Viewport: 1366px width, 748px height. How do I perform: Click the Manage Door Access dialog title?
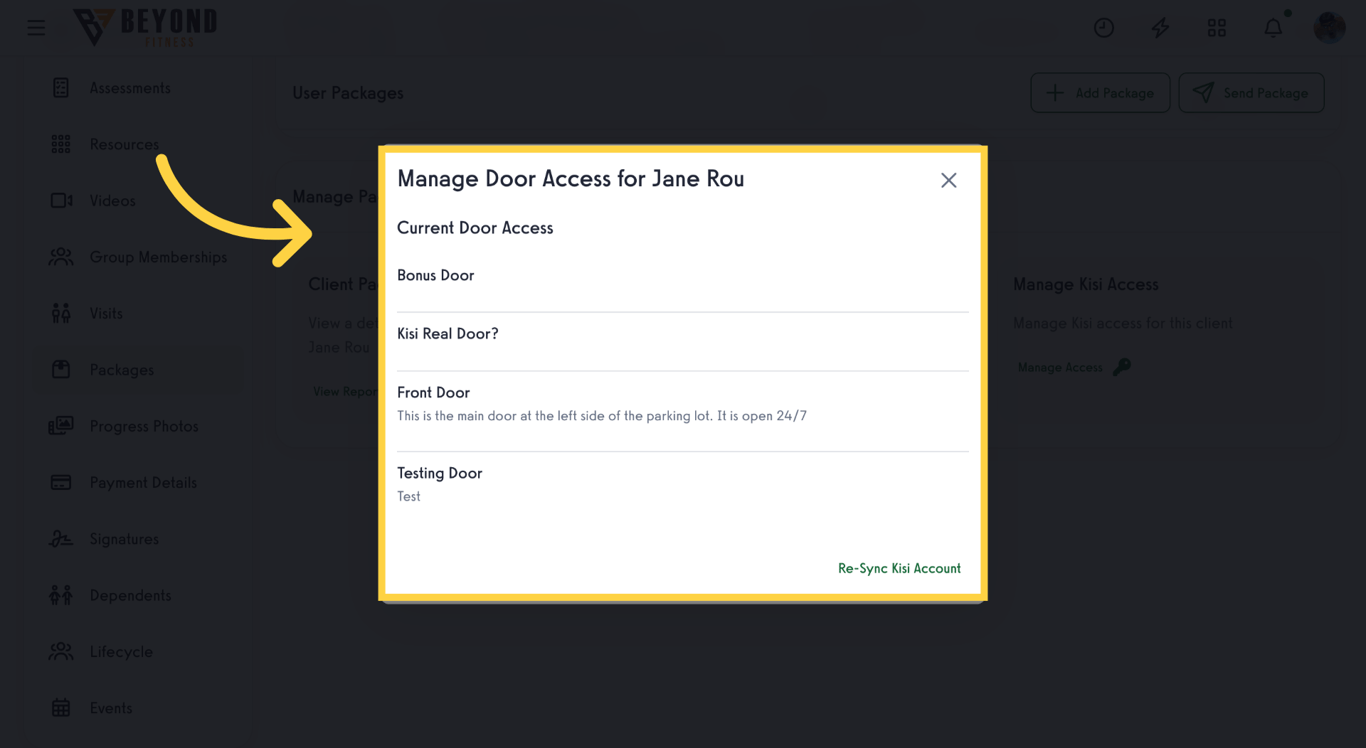(x=571, y=179)
